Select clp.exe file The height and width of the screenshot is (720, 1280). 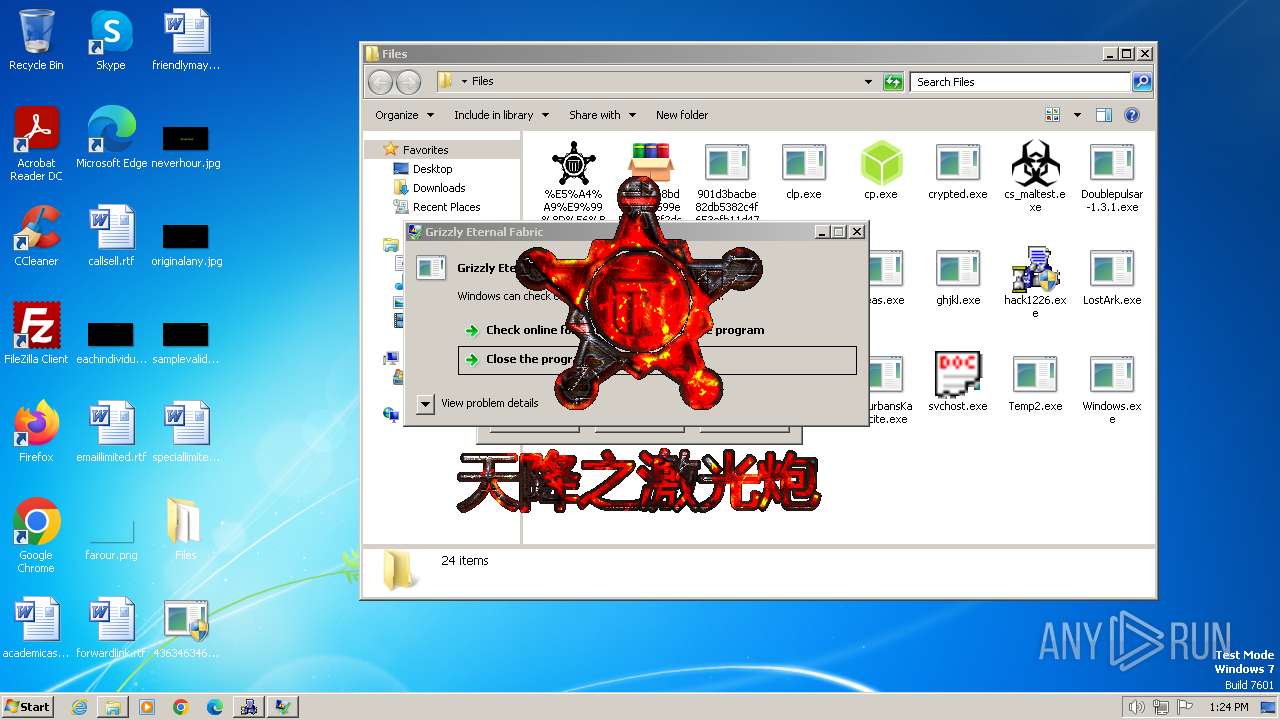point(804,170)
